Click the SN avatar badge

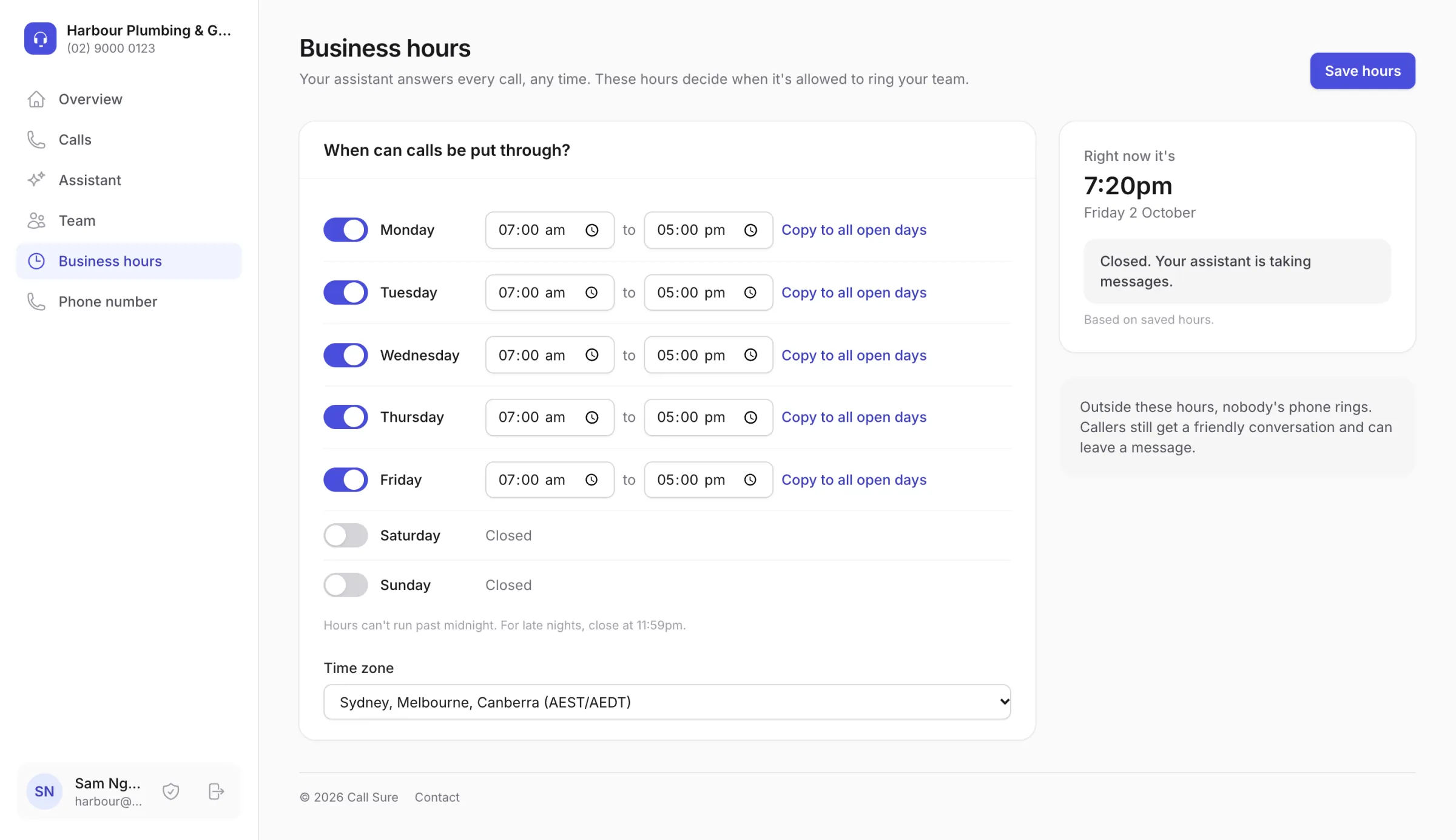click(44, 791)
